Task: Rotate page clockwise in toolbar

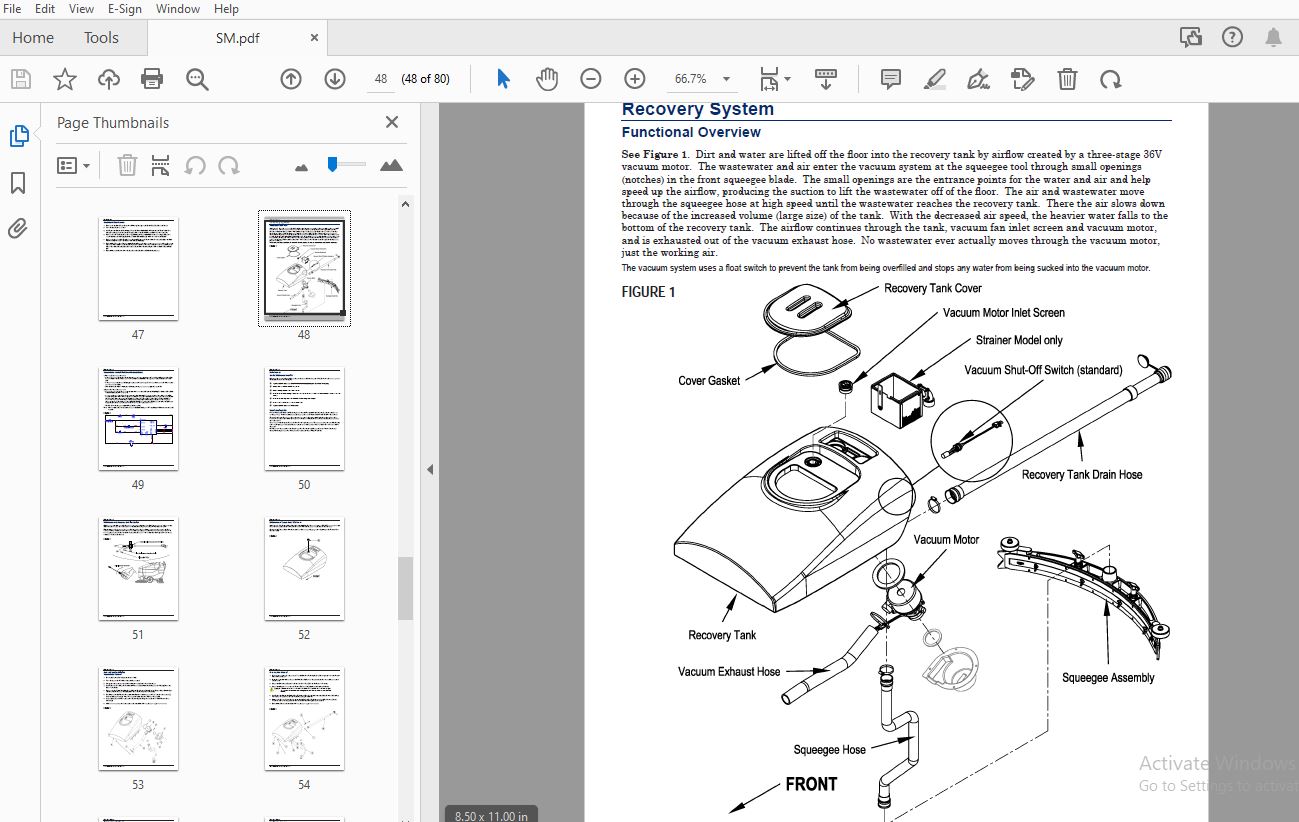Action: point(1110,79)
